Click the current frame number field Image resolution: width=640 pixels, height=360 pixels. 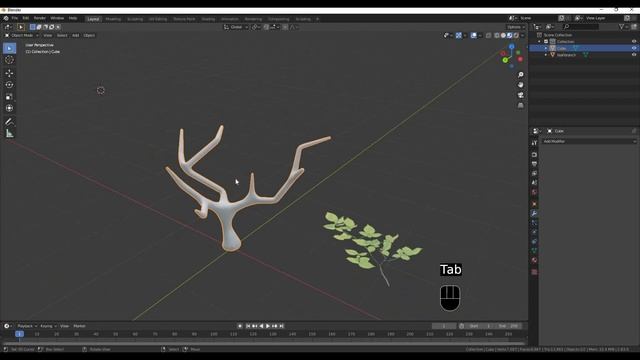[x=444, y=326]
